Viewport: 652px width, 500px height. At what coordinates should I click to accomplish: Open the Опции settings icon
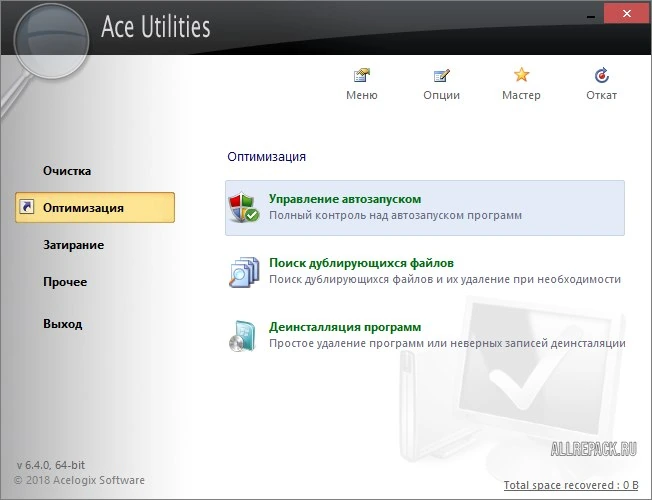441,75
